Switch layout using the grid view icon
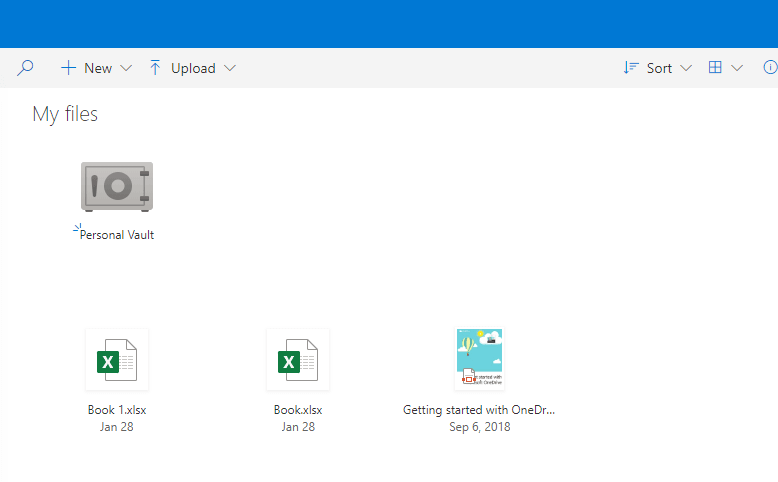This screenshot has height=482, width=778. click(715, 68)
